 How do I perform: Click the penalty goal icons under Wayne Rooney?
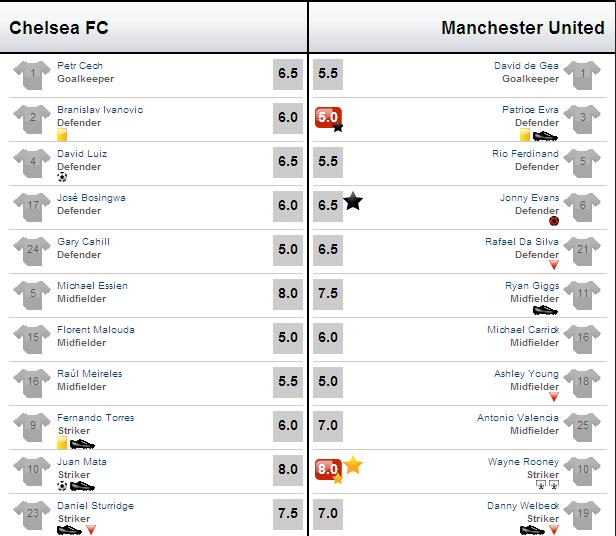(547, 485)
